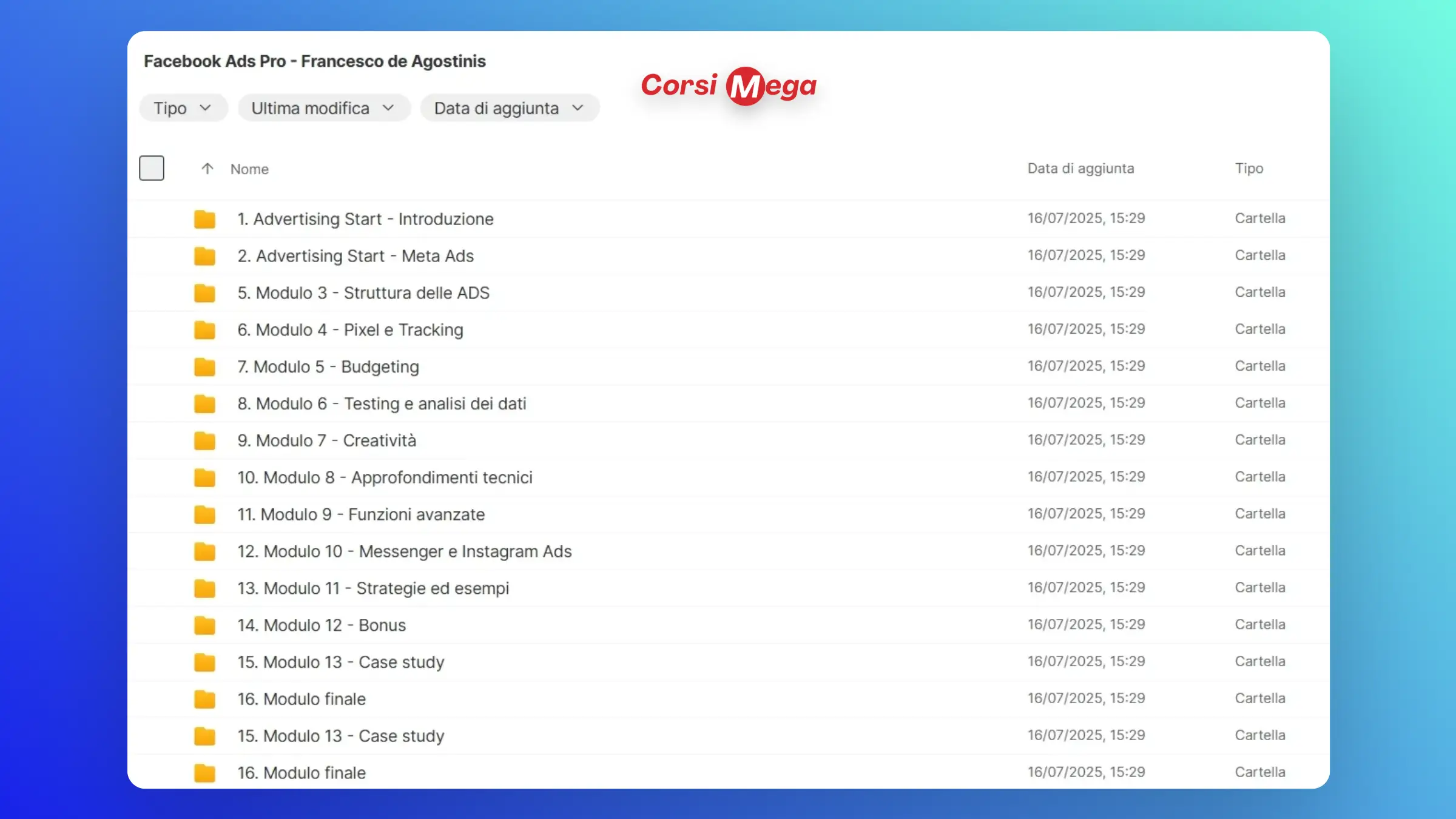Open the Tipo filter dropdown

click(x=183, y=108)
